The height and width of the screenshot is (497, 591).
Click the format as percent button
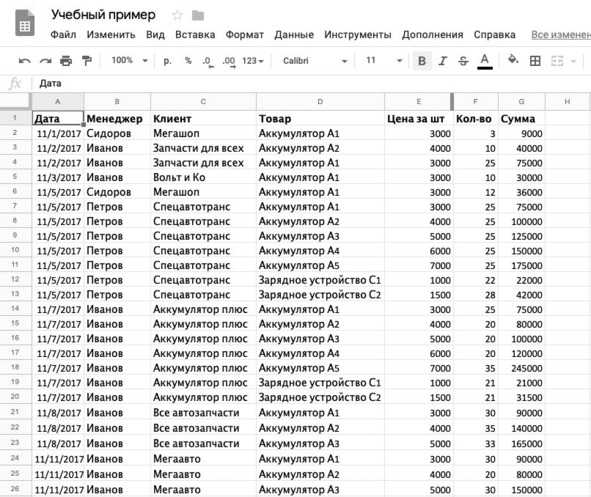pos(188,60)
